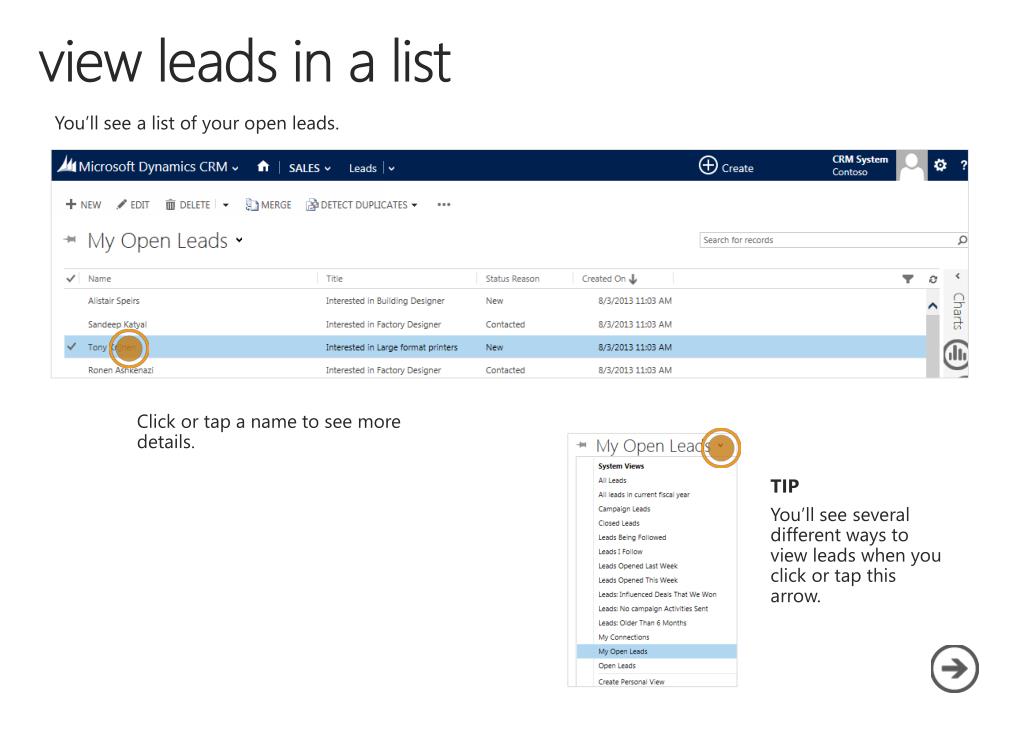
Task: Sort by the Name column header
Action: 99,279
